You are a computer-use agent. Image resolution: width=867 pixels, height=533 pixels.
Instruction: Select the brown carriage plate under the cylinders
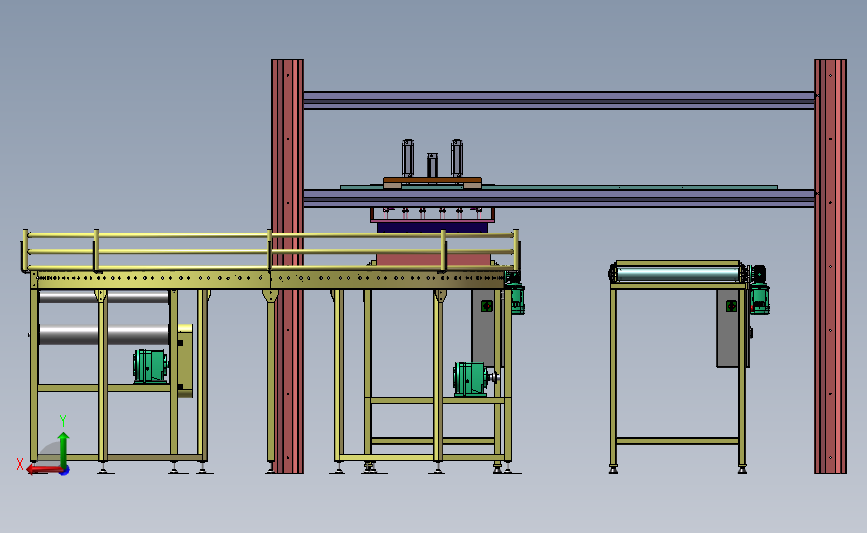[432, 182]
